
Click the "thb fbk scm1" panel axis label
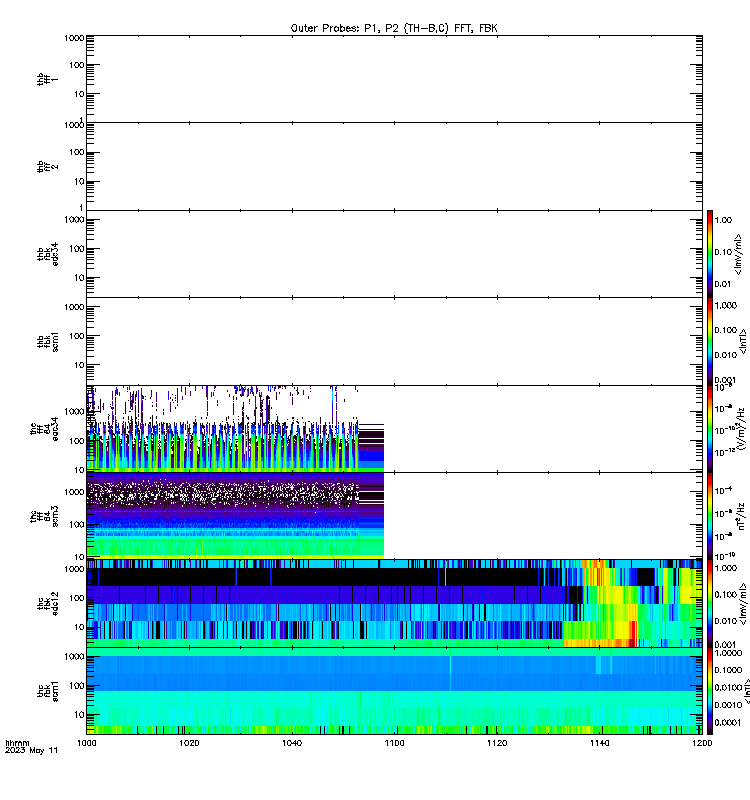47,342
